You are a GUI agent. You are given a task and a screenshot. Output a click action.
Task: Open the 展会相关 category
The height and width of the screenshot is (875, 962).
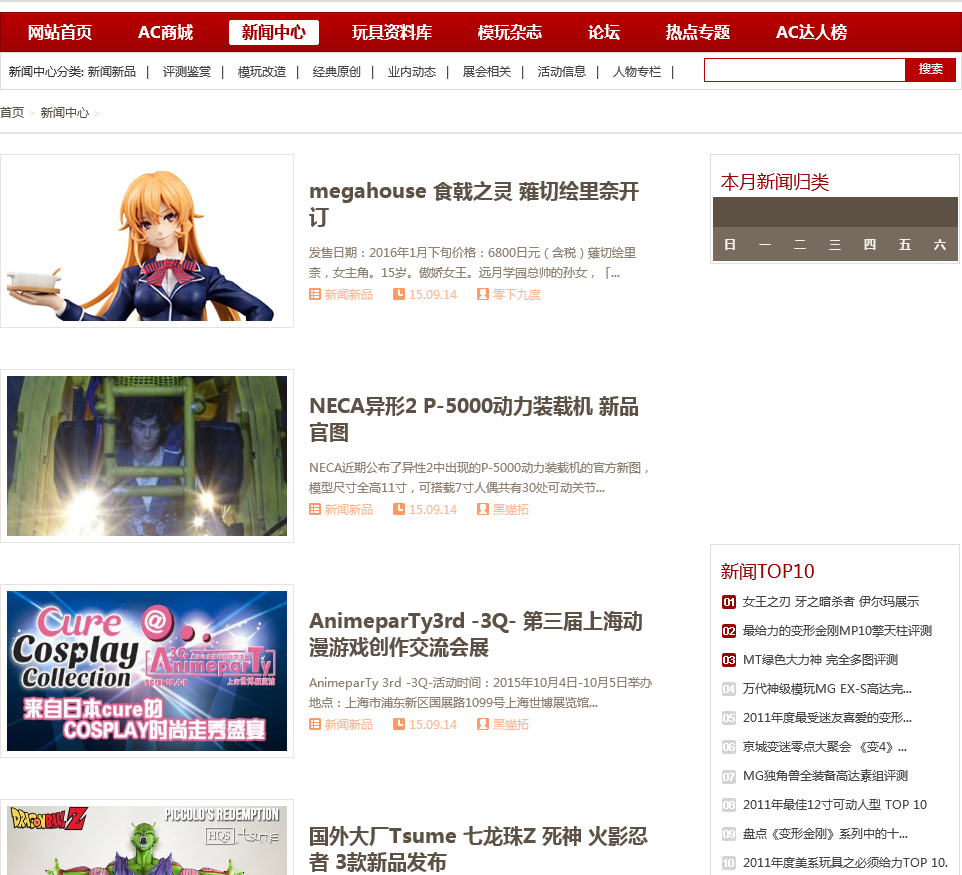(x=487, y=72)
